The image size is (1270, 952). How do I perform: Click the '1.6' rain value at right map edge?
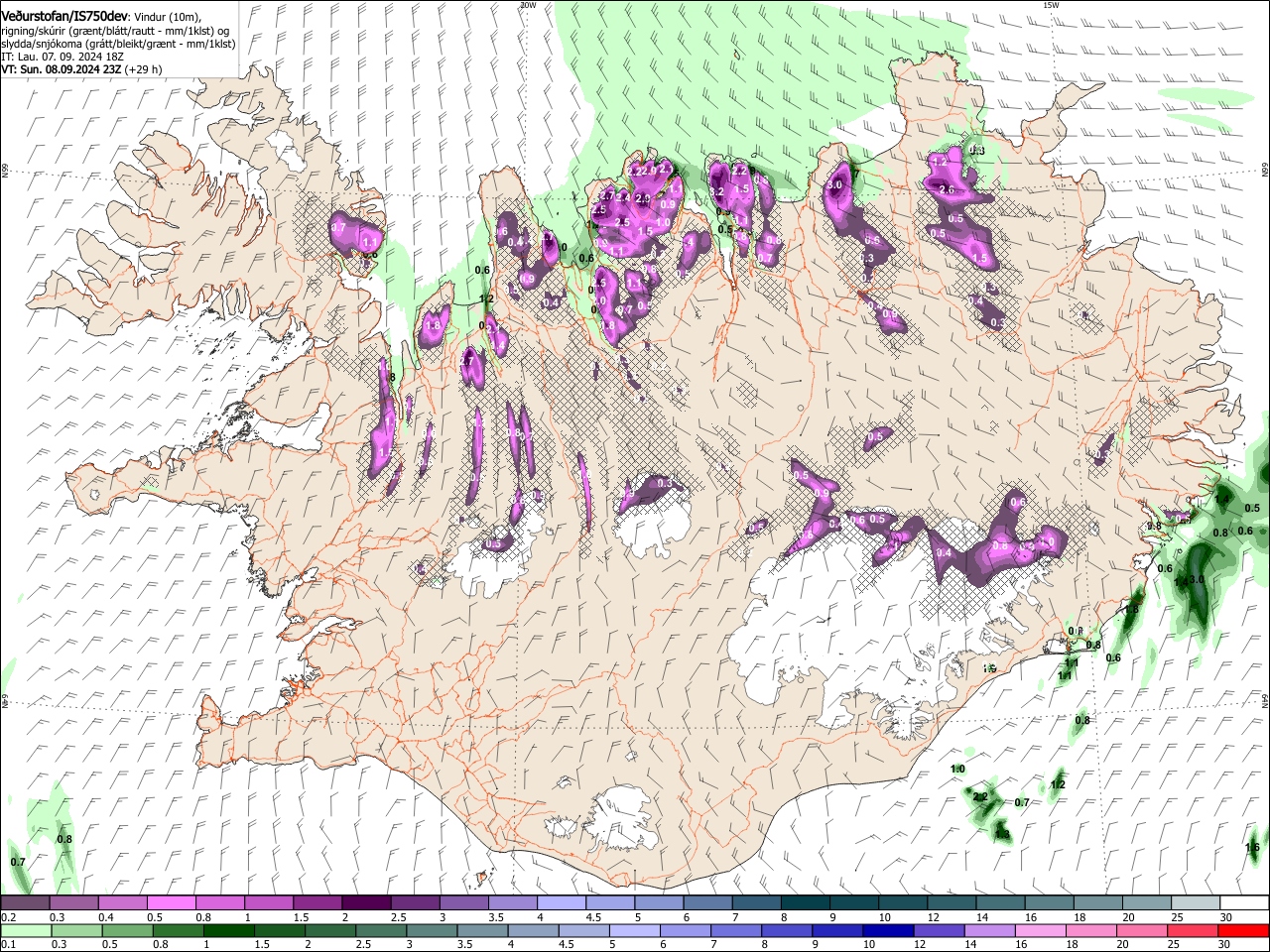(1252, 847)
